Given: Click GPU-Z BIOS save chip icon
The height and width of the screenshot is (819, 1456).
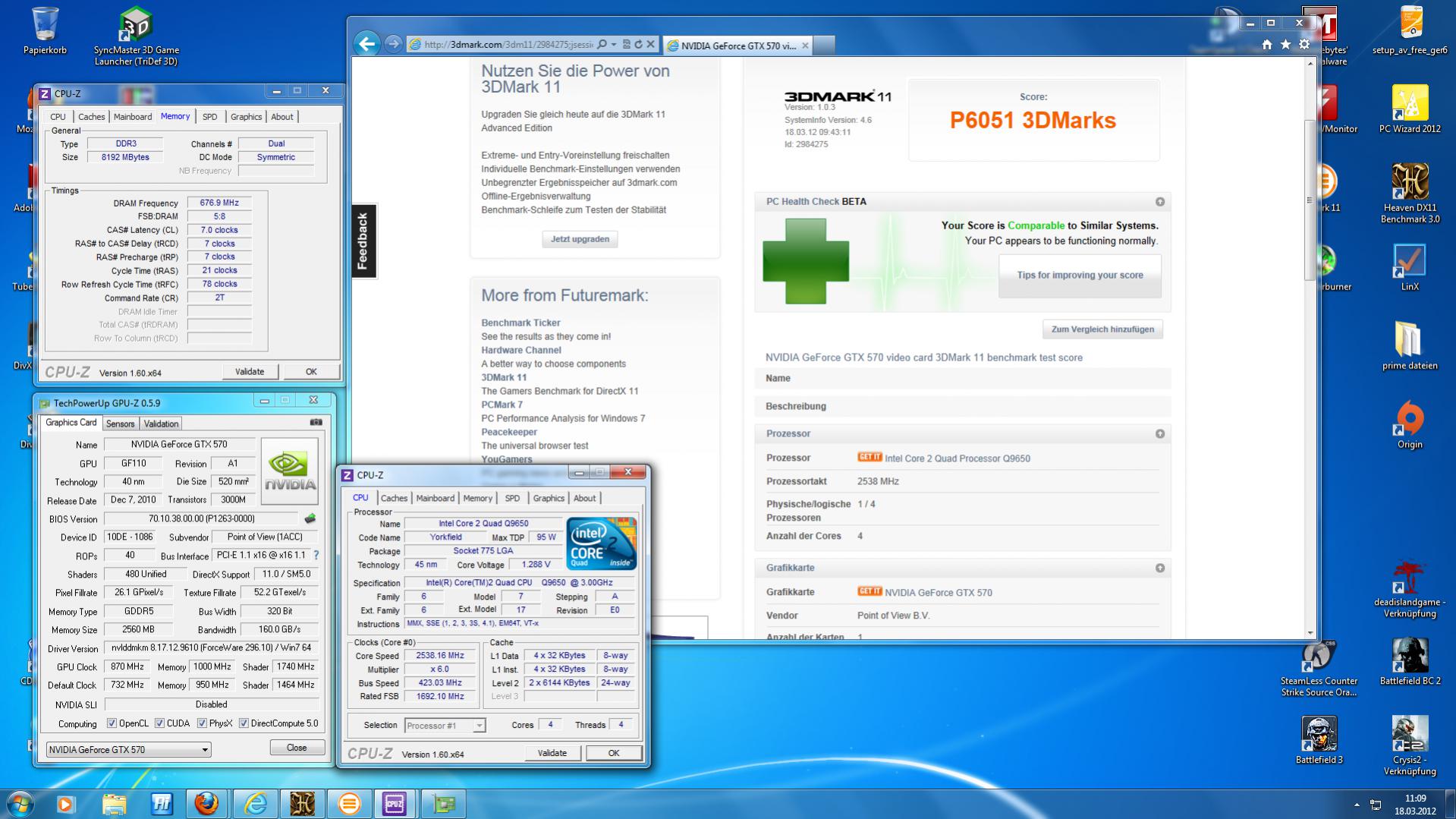Looking at the screenshot, I should (310, 518).
